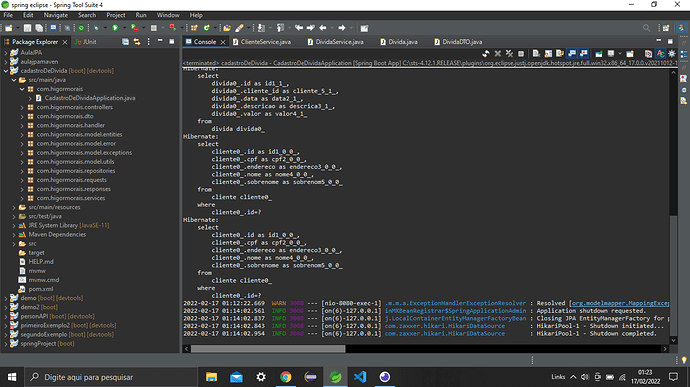Open the Search magnifier icon in toolbar
The image size is (690, 387).
pos(646,28)
